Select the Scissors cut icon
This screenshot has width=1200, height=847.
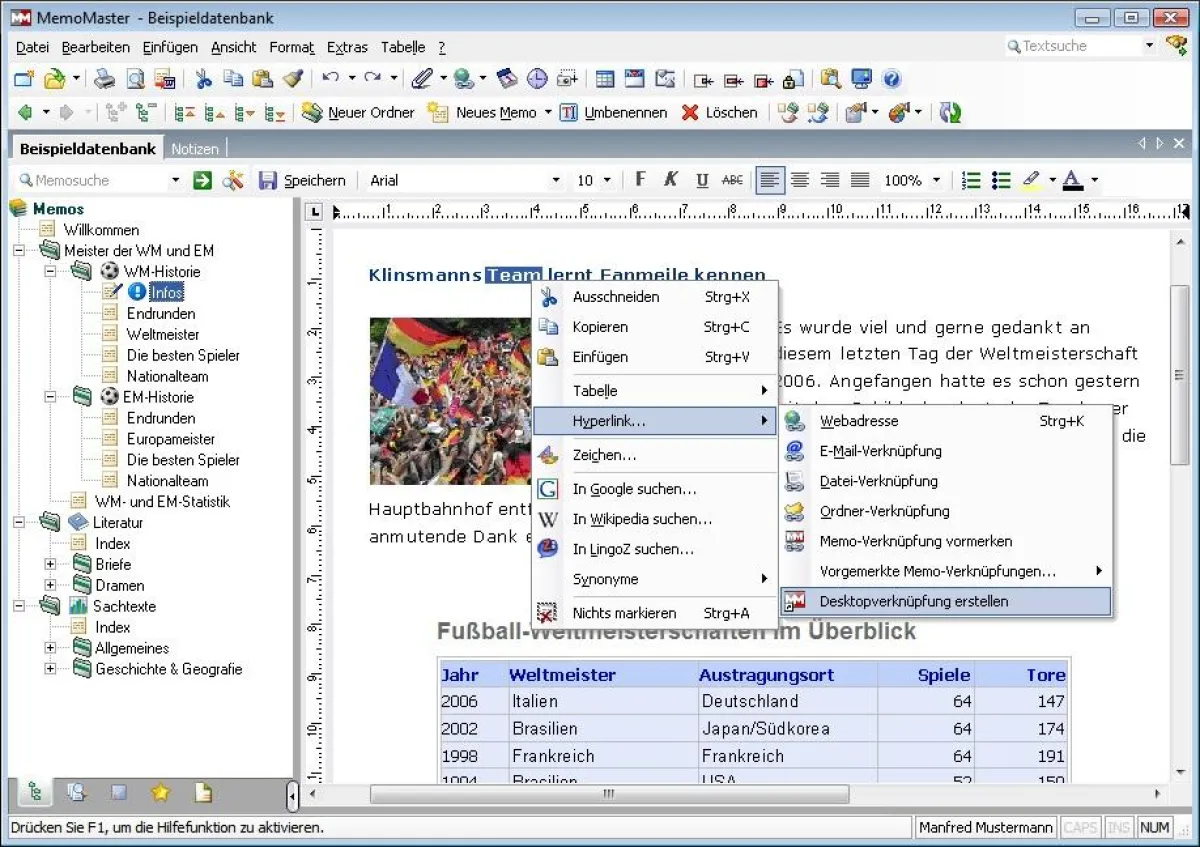coord(203,78)
